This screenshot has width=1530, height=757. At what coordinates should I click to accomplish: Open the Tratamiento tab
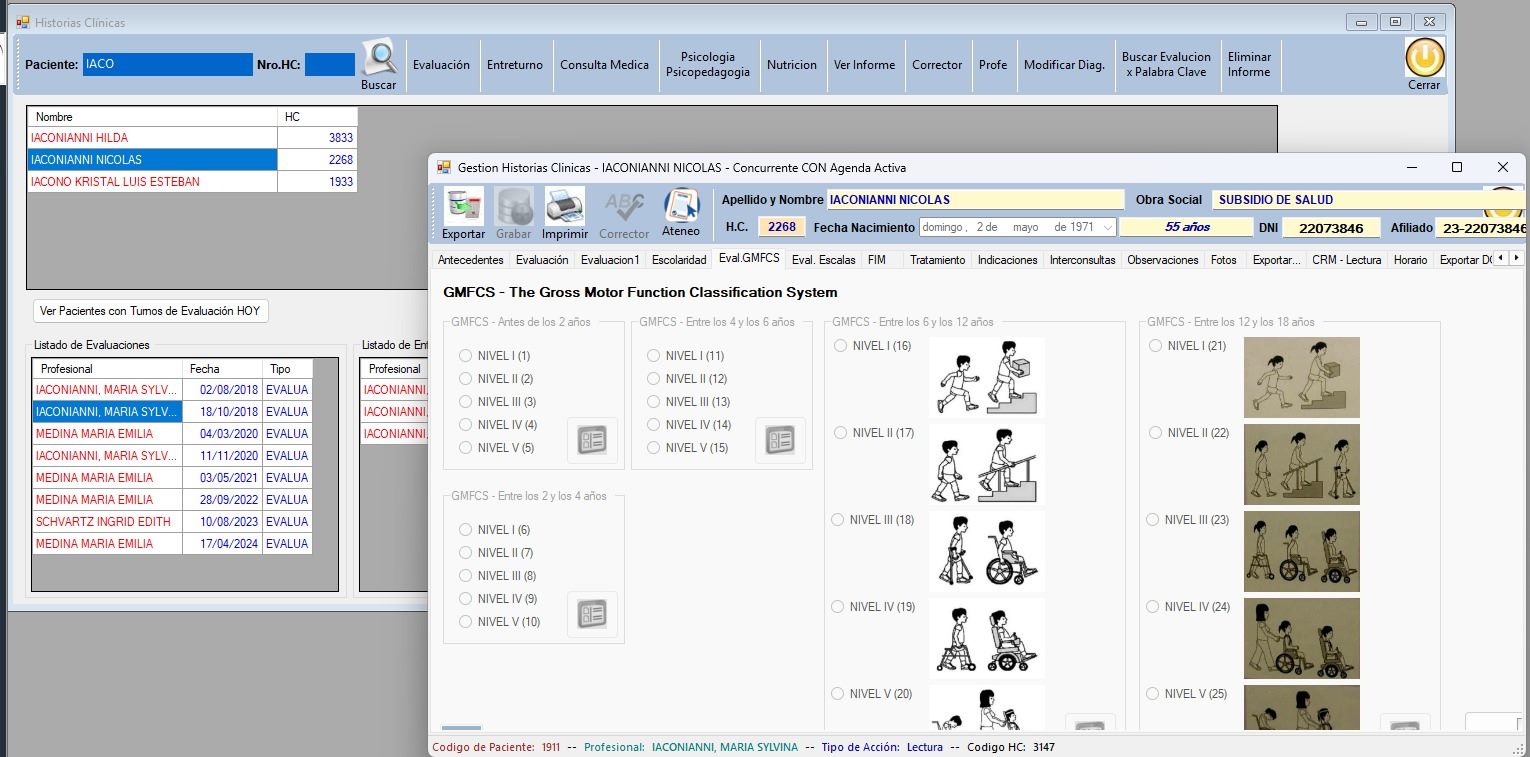(x=938, y=260)
